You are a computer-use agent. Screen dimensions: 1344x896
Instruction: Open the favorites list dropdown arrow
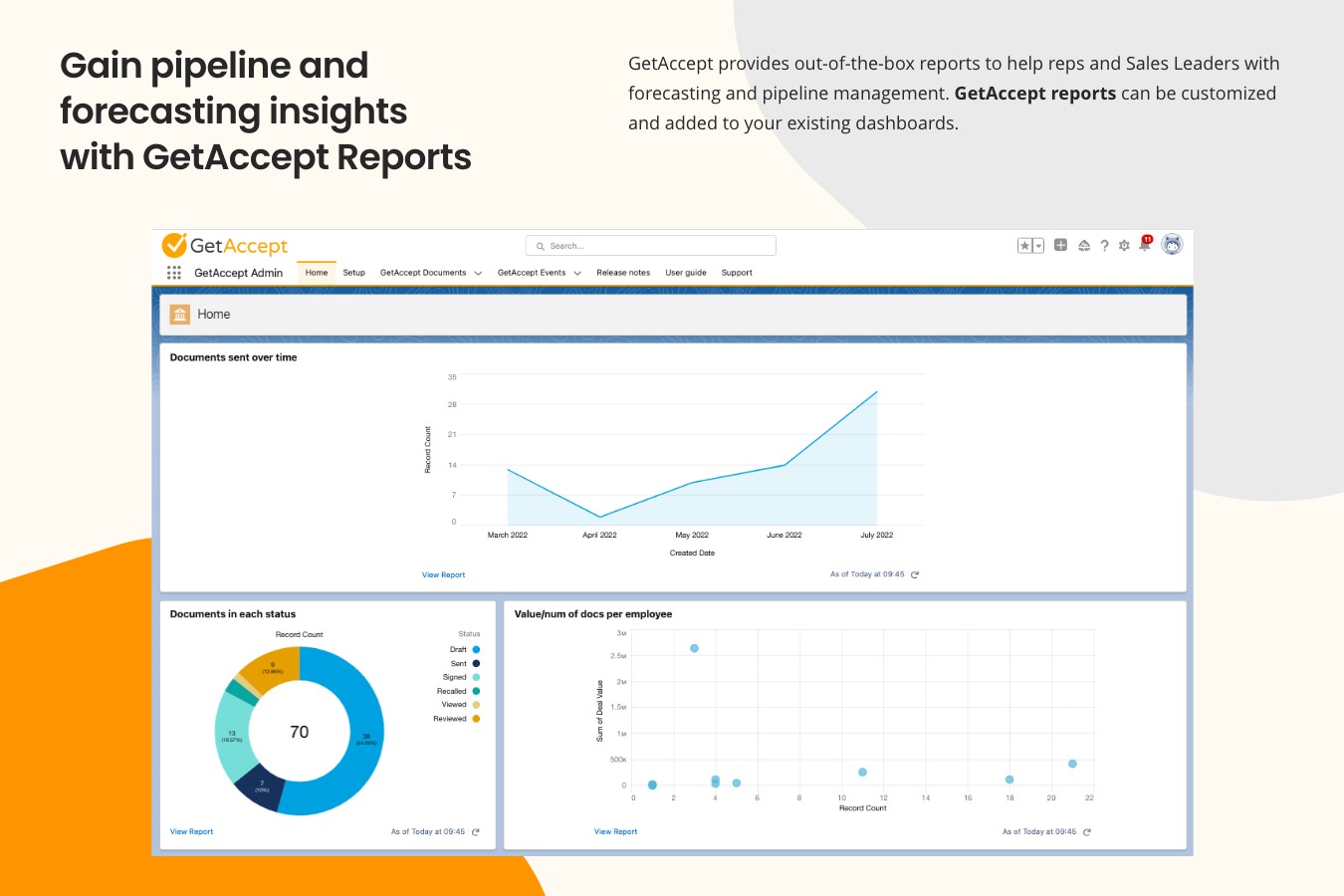pyautogui.click(x=1037, y=244)
